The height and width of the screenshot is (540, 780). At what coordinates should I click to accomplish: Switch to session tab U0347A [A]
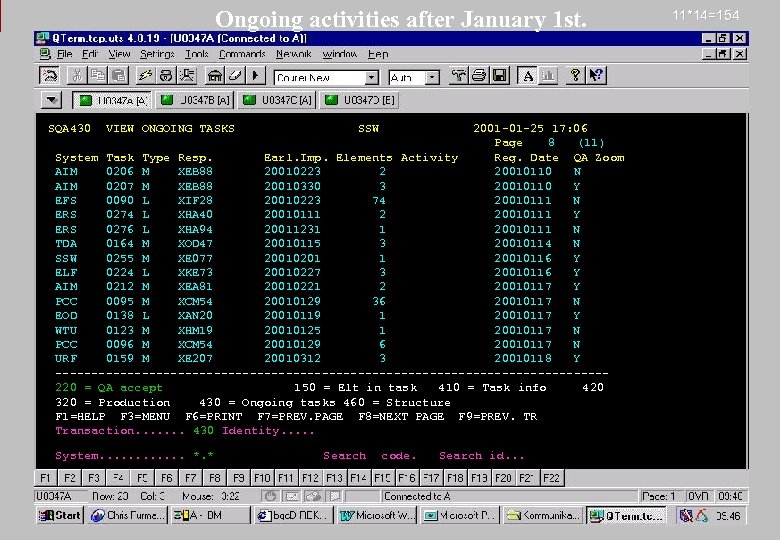(x=112, y=100)
